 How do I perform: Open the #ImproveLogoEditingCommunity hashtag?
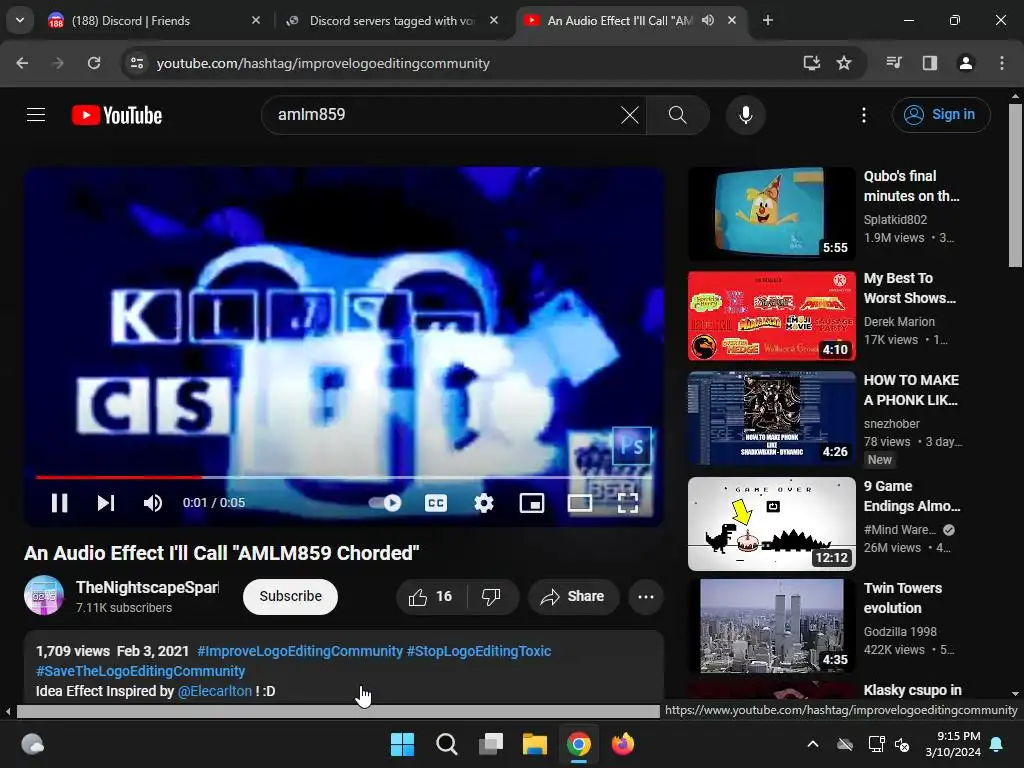coord(300,651)
